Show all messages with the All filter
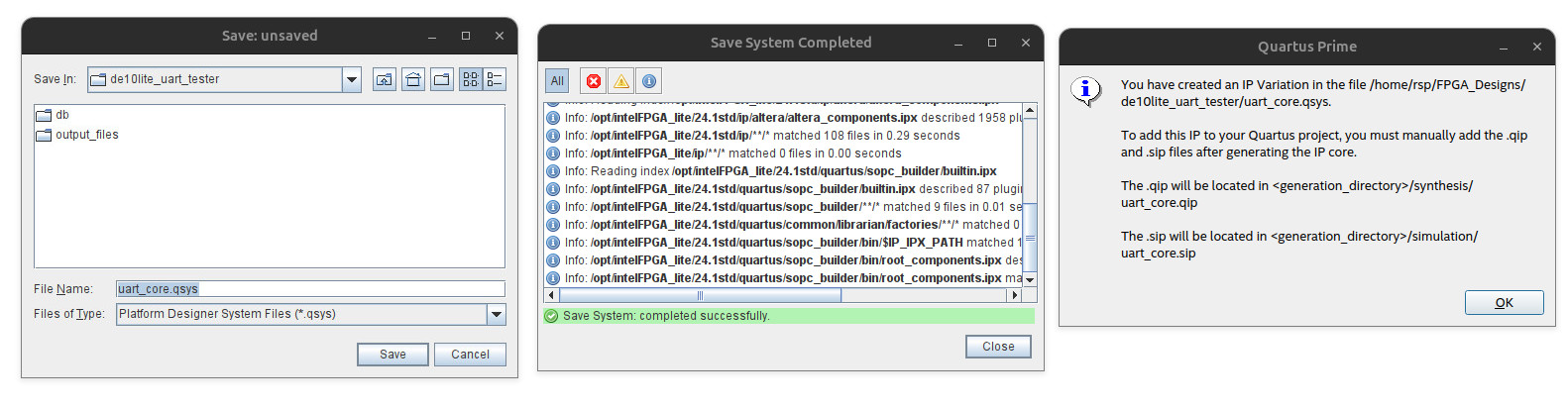Image resolution: width=1568 pixels, height=409 pixels. [557, 81]
